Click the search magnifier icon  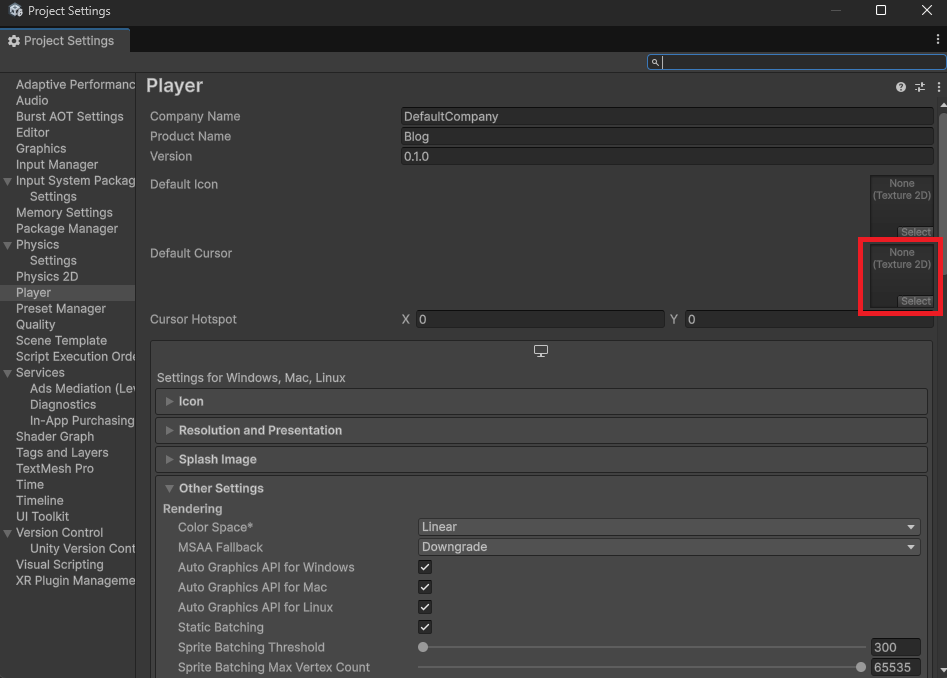(x=655, y=62)
